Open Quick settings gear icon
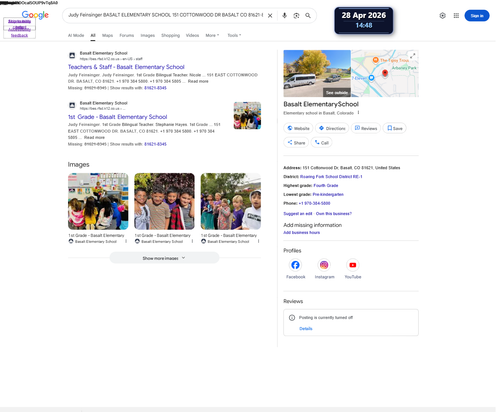500x412 pixels. (442, 16)
